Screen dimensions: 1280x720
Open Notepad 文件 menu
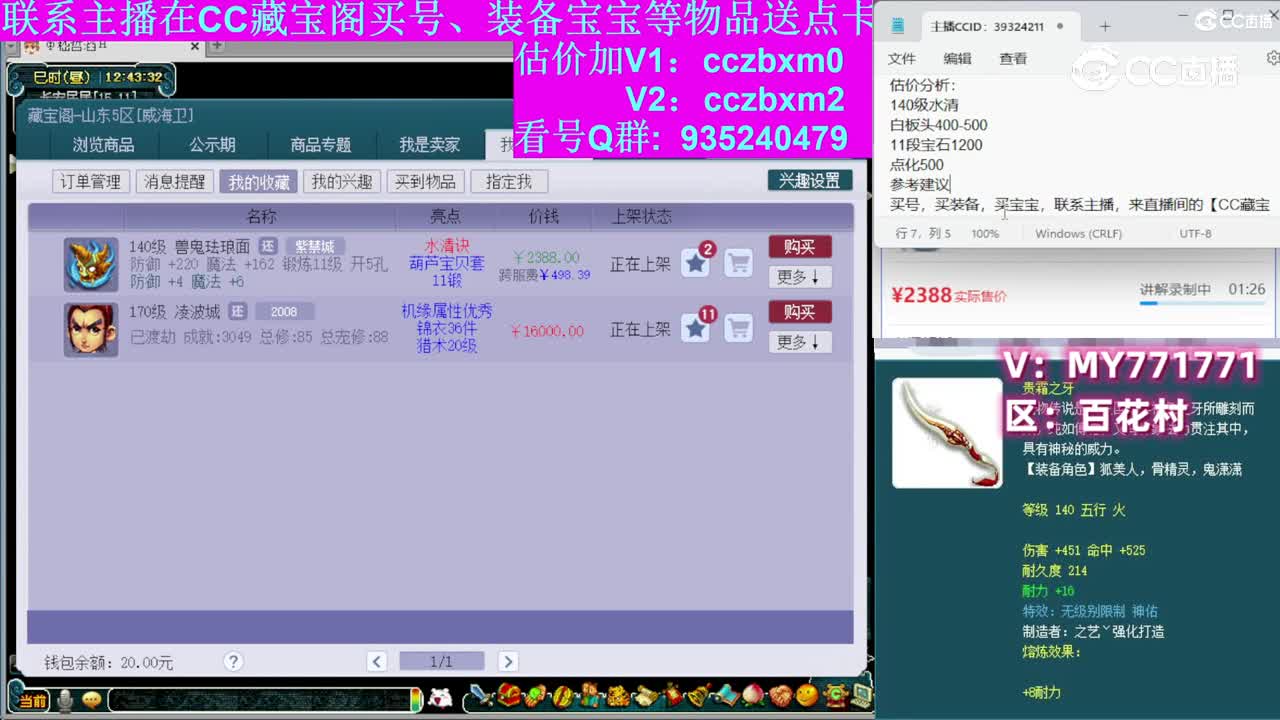[x=902, y=59]
